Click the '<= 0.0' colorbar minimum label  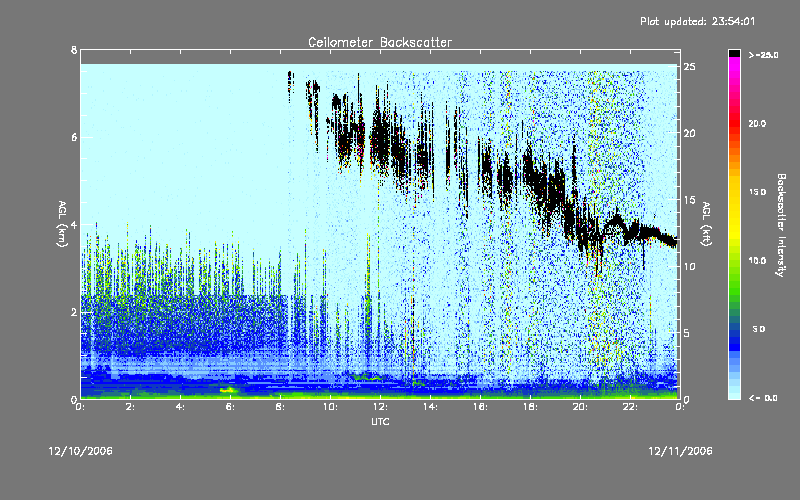[764, 398]
